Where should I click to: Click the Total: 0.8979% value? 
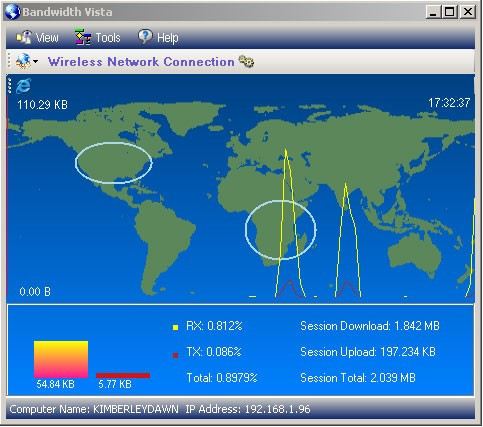tap(222, 378)
